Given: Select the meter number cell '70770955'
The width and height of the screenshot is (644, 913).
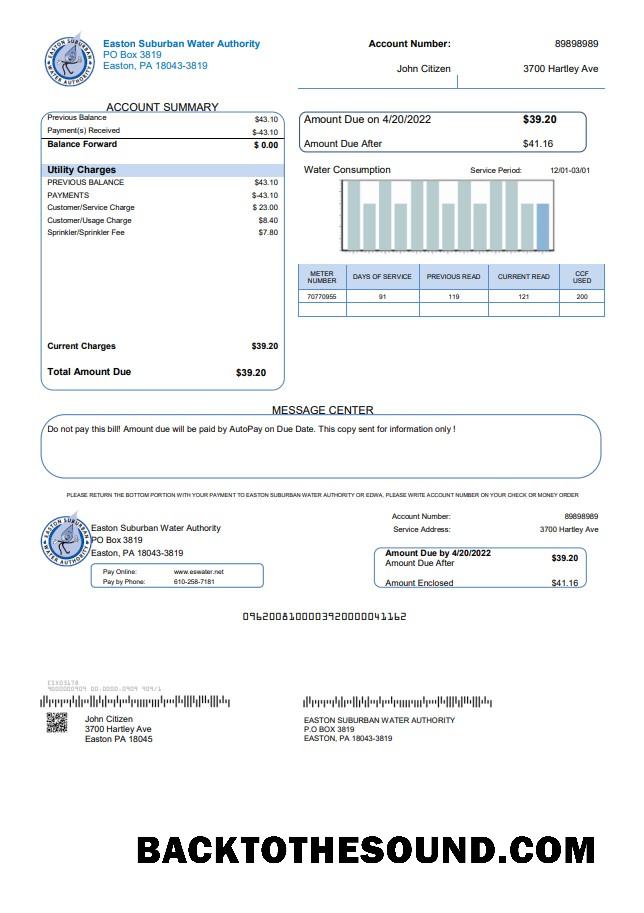Looking at the screenshot, I should click(322, 296).
